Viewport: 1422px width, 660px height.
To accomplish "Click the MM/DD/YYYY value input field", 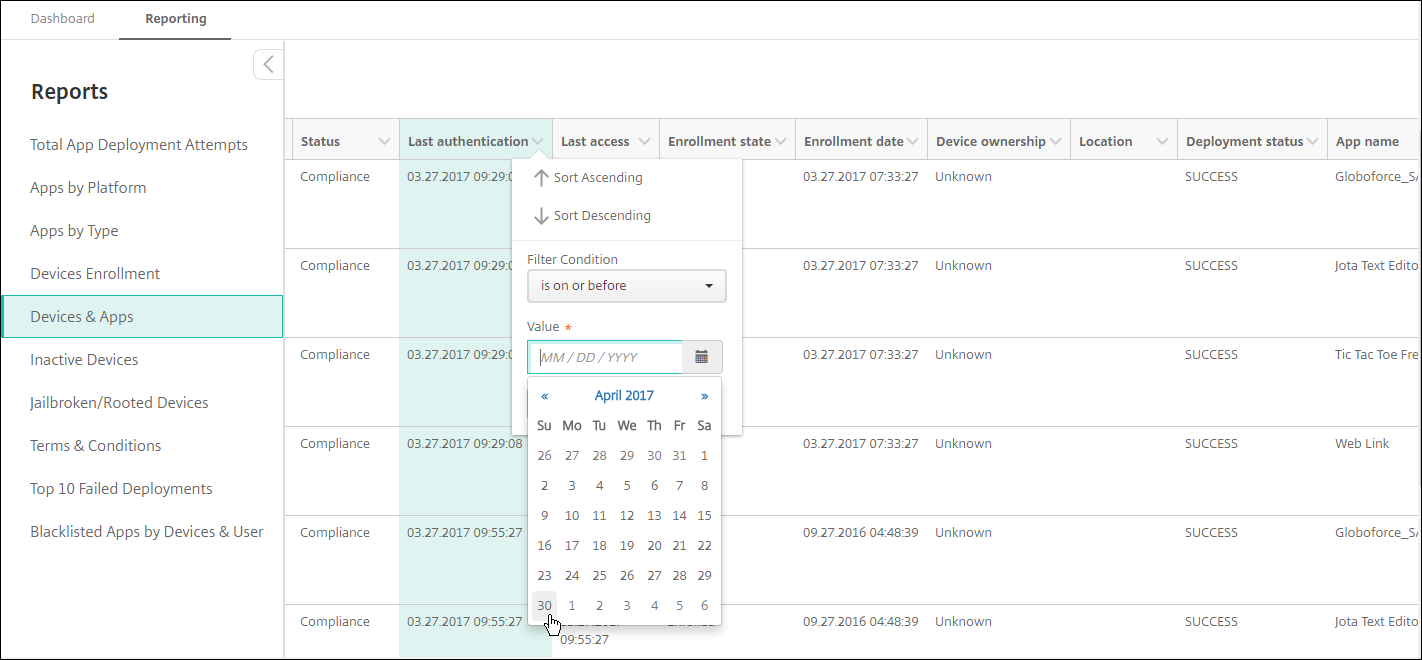I will pyautogui.click(x=606, y=357).
